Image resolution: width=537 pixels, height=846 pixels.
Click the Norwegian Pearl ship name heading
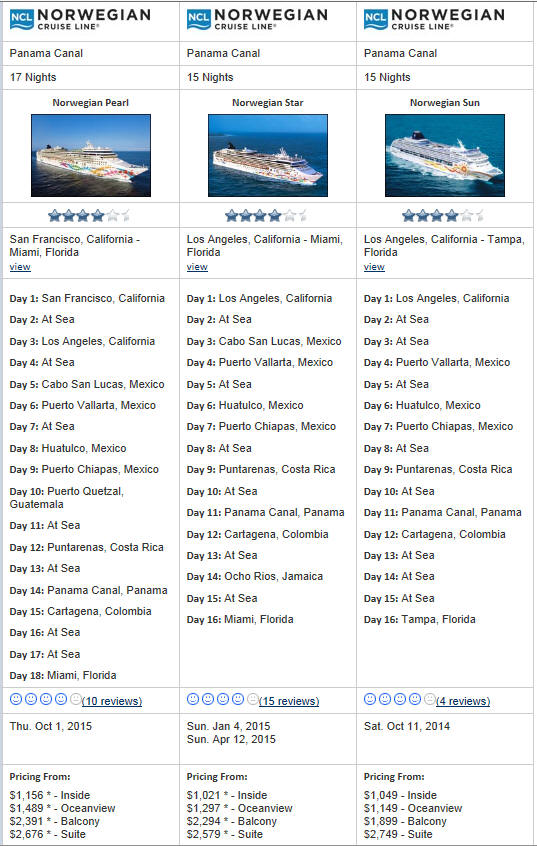point(91,103)
